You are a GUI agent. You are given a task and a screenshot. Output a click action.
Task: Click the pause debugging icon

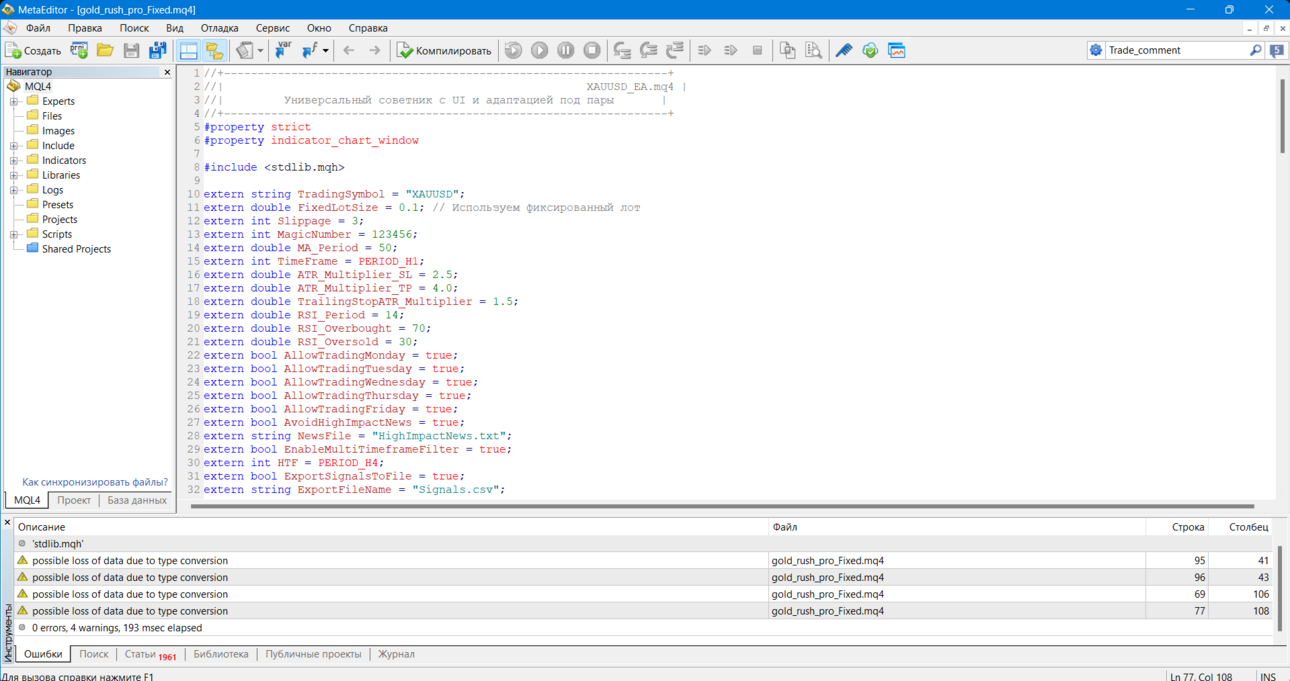click(x=566, y=50)
